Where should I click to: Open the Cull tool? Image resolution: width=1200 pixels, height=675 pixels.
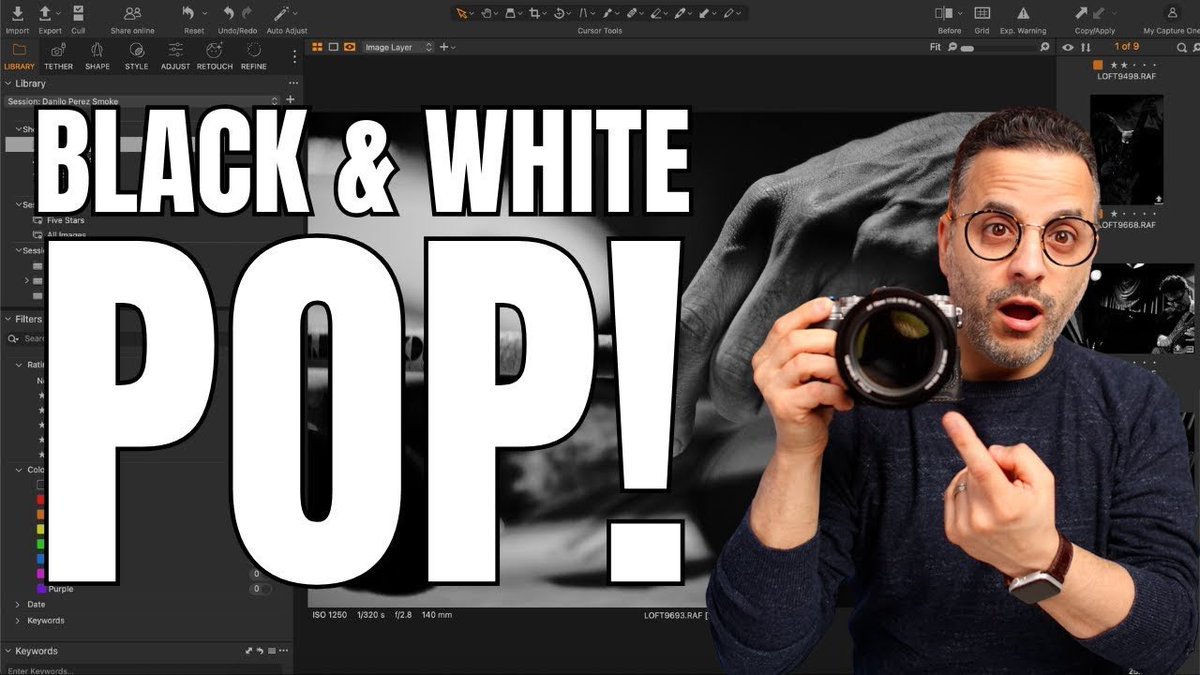[x=78, y=14]
